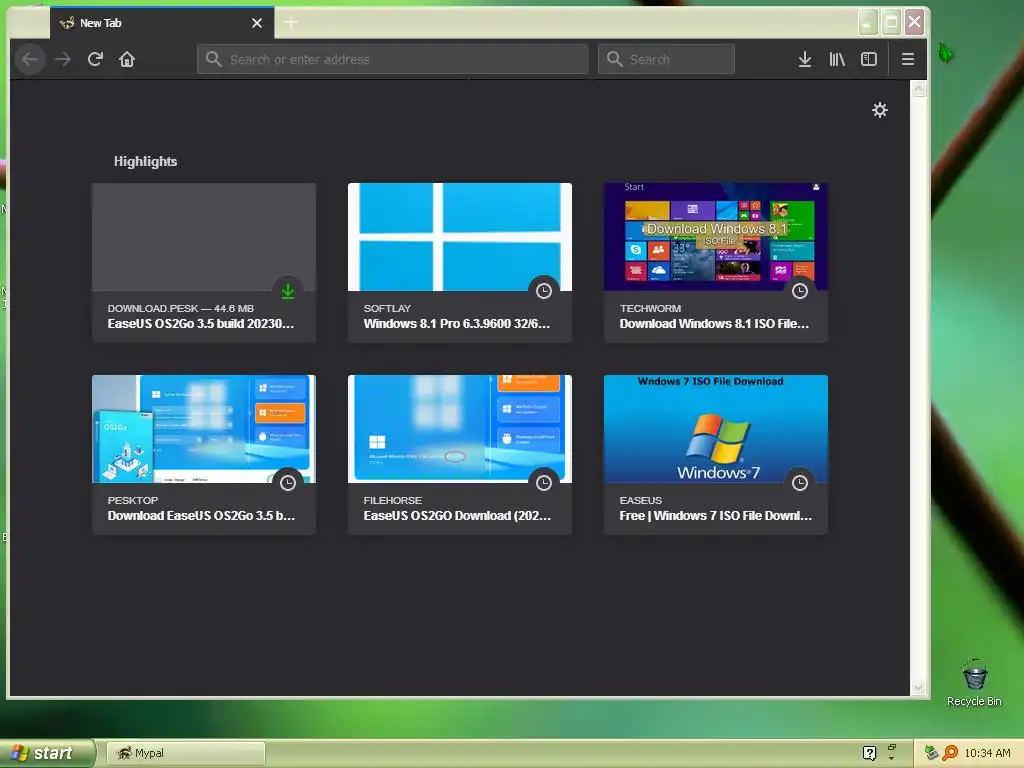Select the New Tab tab

pyautogui.click(x=162, y=23)
